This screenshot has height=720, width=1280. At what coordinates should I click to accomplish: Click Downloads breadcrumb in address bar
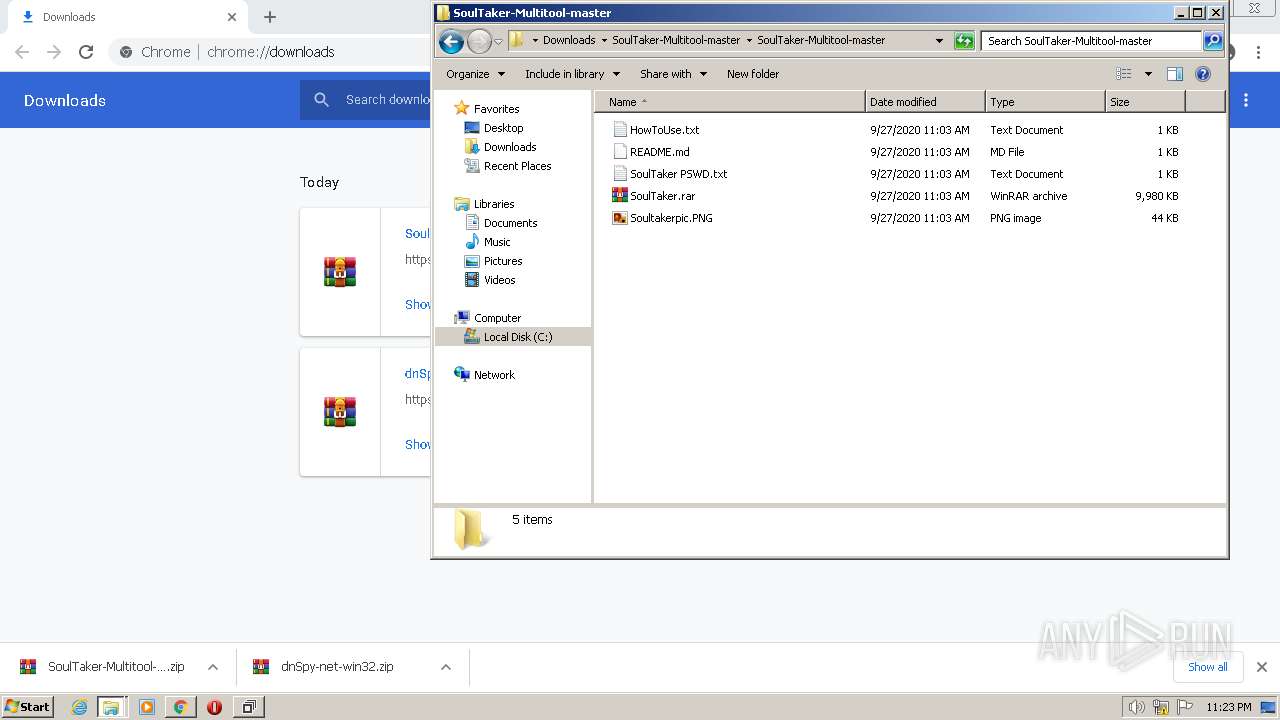(x=569, y=41)
